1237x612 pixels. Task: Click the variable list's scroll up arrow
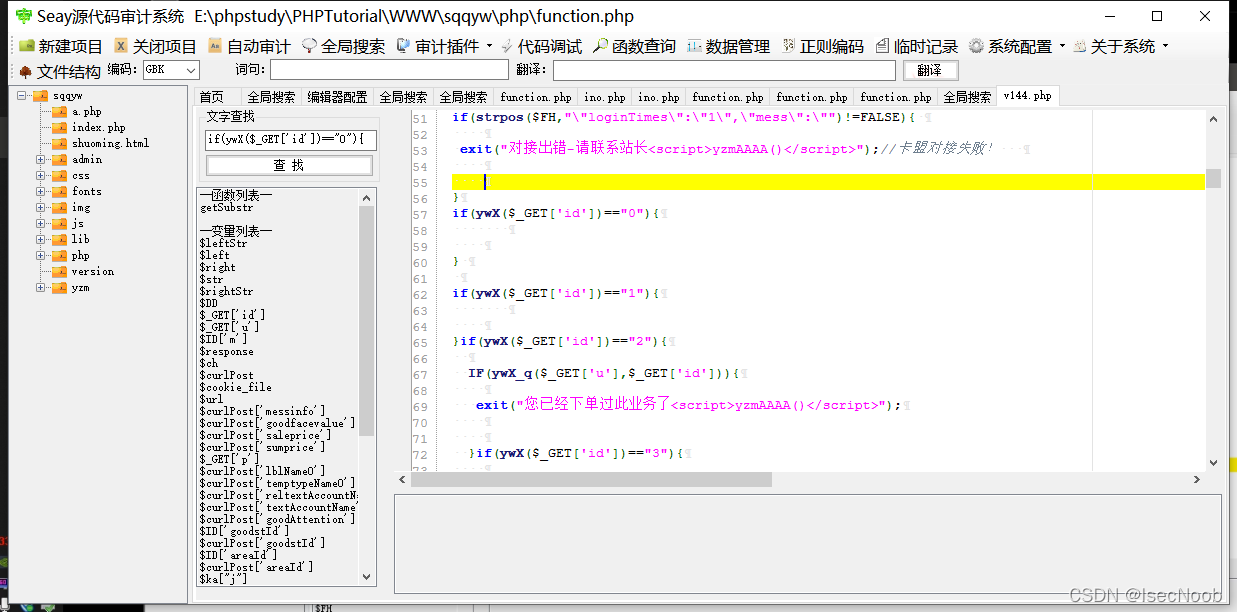coord(366,197)
